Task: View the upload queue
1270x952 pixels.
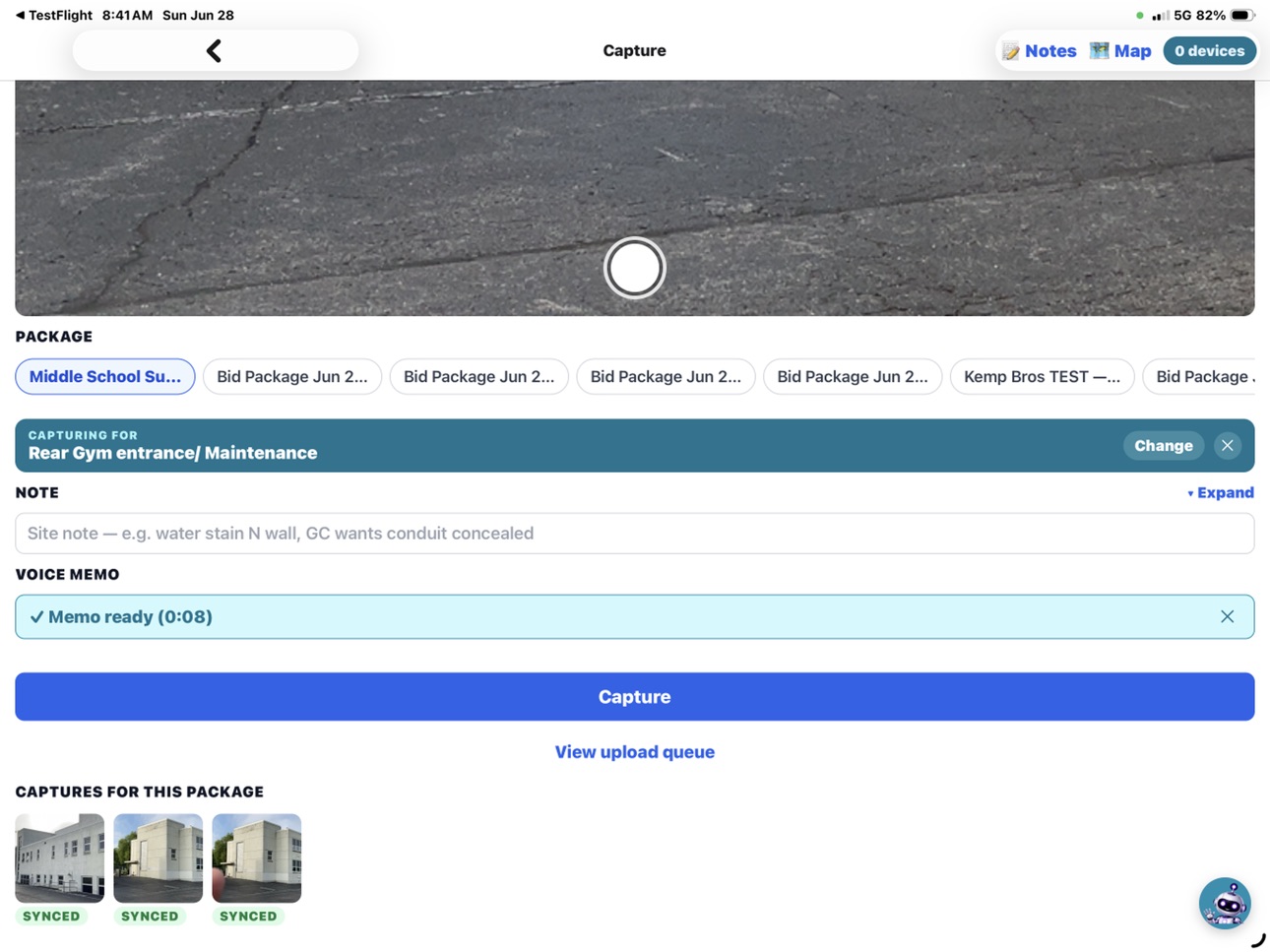Action: 635,752
